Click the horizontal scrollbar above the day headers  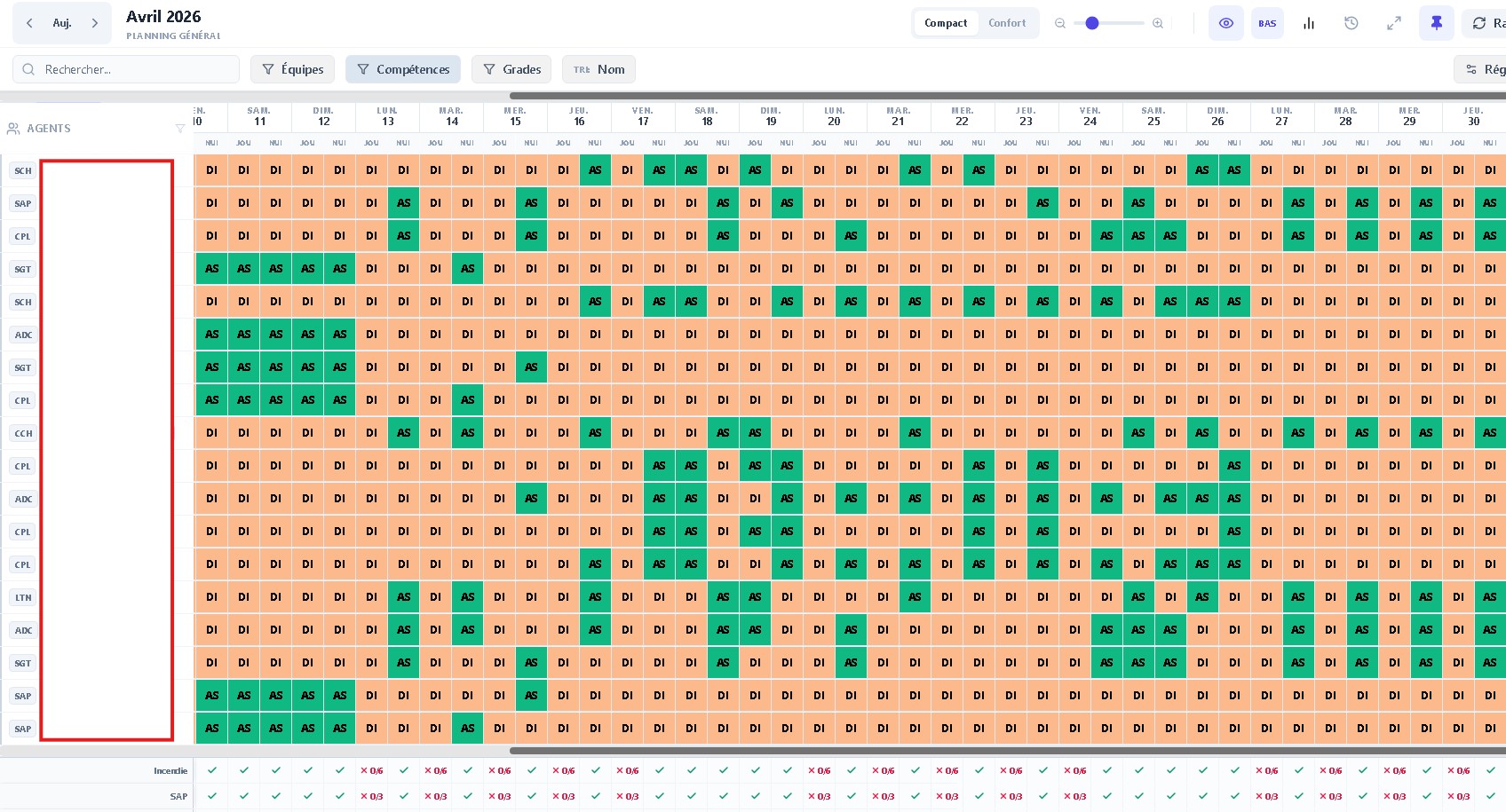[x=1008, y=96]
